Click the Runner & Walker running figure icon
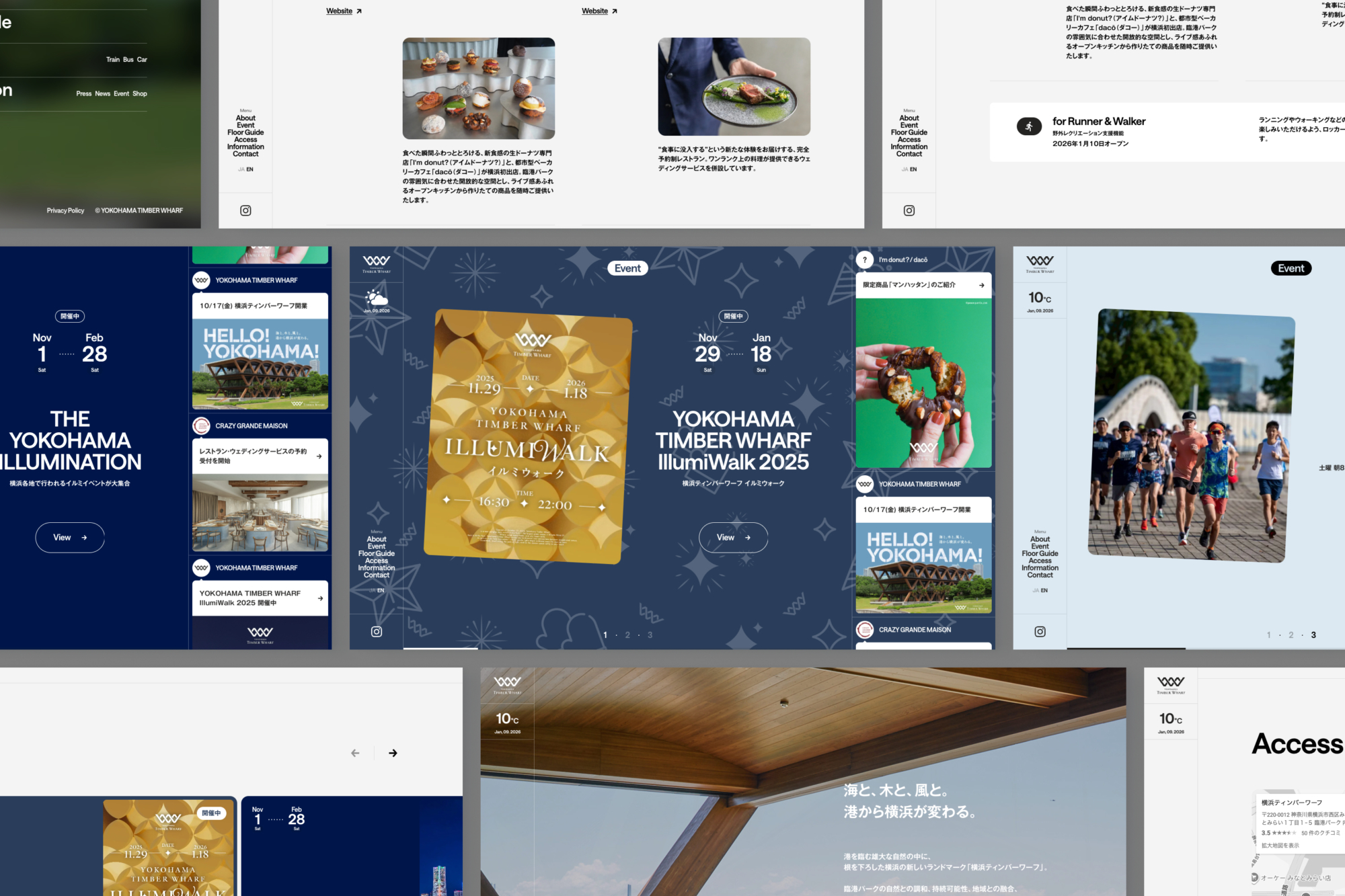 coord(1029,126)
